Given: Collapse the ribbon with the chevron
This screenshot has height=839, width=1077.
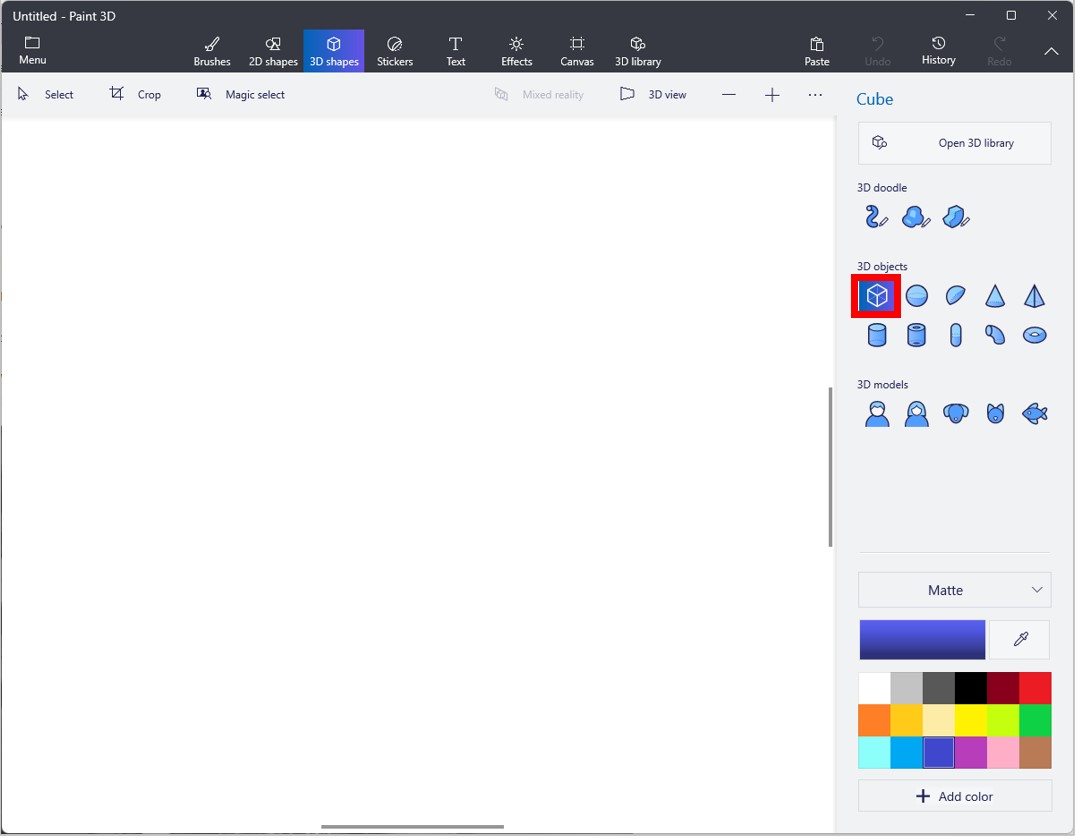Looking at the screenshot, I should 1051,51.
